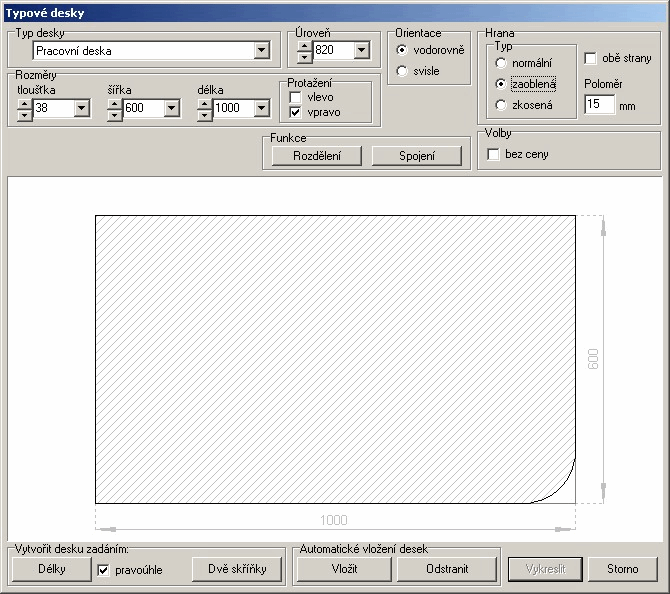Open the Typ desky dropdown list
Screen dimensions: 670x594
261,50
